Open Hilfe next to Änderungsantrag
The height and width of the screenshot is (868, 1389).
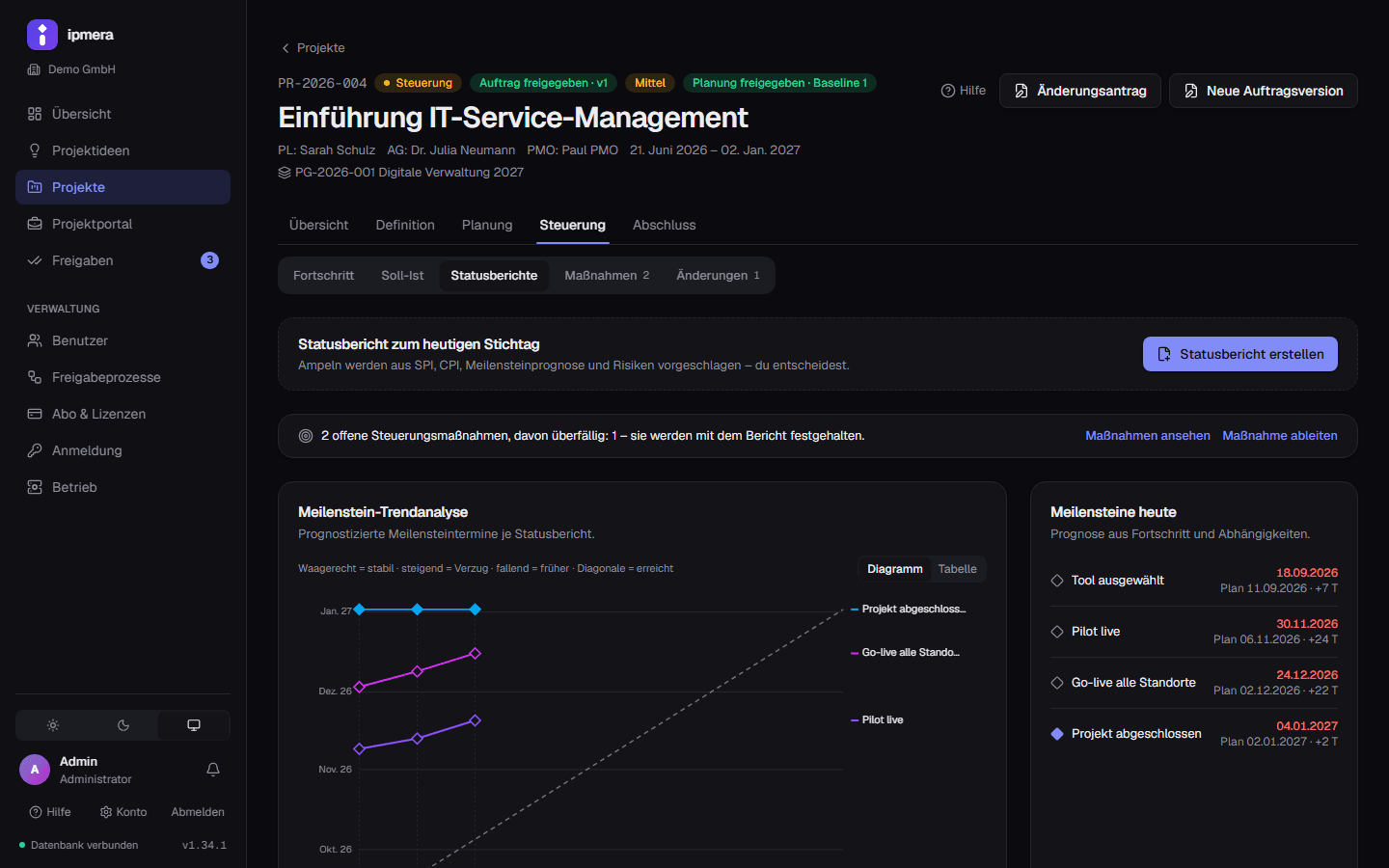[x=964, y=91]
